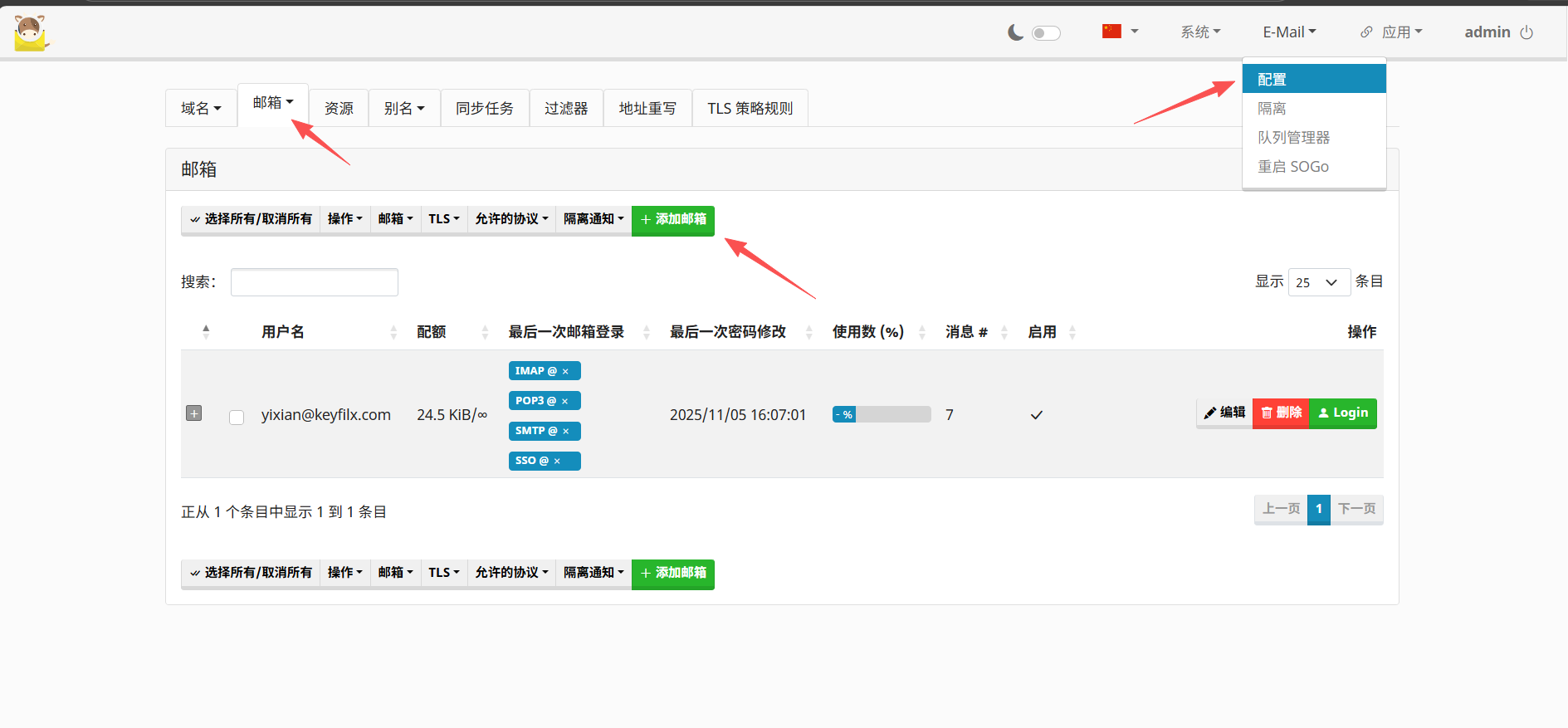
Task: Click the mailbox usage progress bar
Action: point(882,415)
